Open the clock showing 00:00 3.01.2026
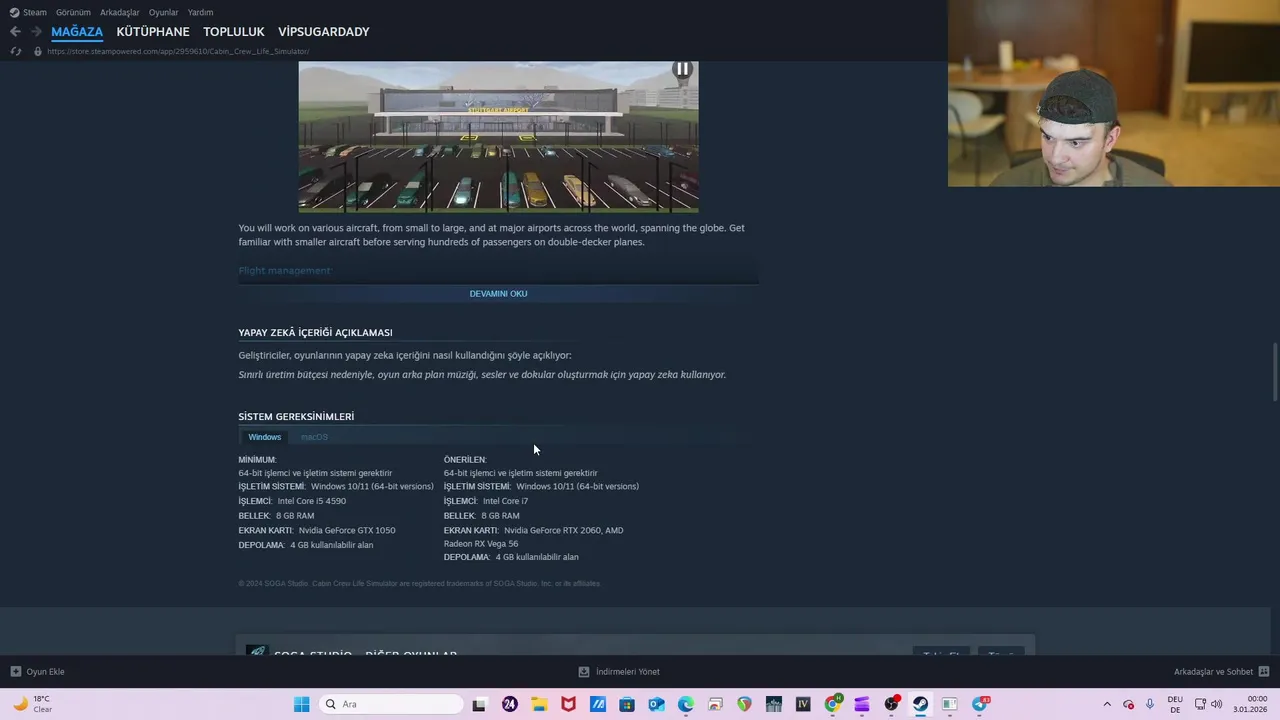 click(x=1250, y=704)
